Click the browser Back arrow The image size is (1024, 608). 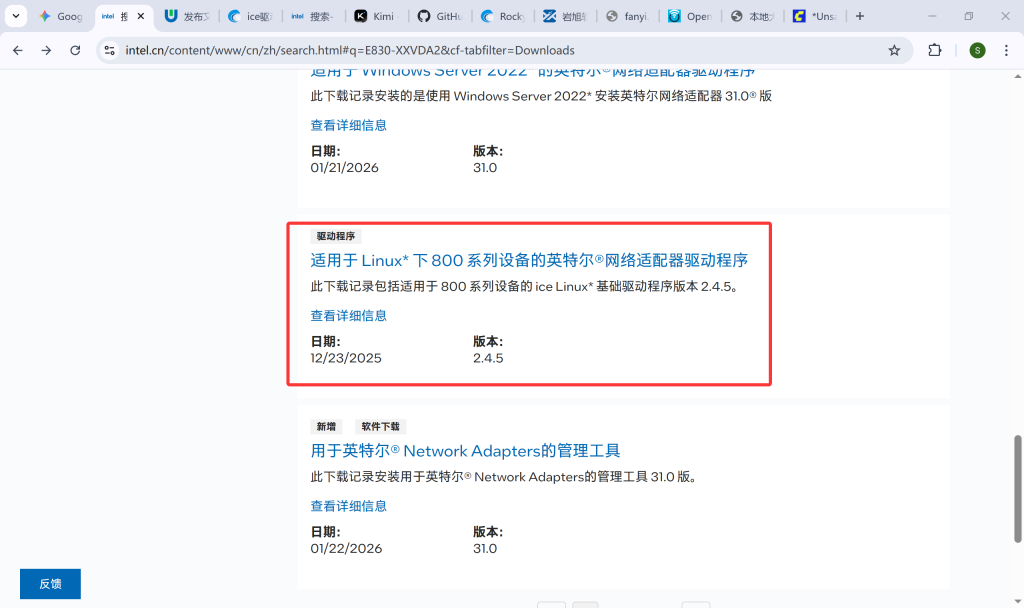(17, 50)
